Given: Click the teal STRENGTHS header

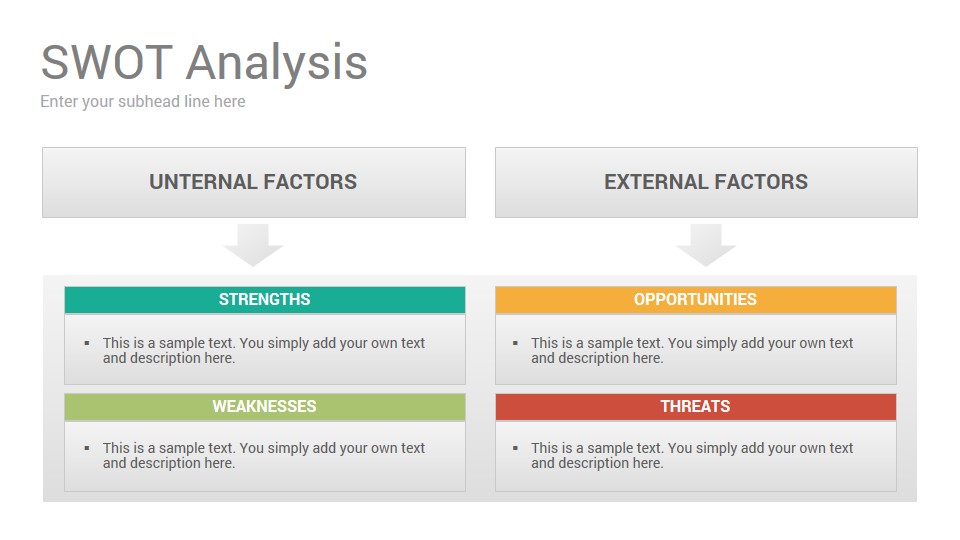Looking at the screenshot, I should (264, 299).
